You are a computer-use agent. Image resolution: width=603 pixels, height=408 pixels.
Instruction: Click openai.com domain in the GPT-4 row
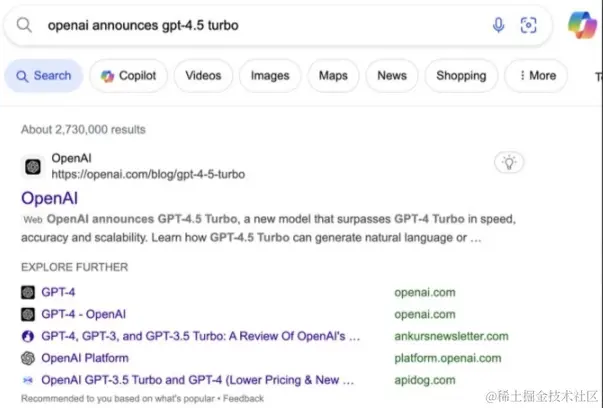pyautogui.click(x=425, y=293)
